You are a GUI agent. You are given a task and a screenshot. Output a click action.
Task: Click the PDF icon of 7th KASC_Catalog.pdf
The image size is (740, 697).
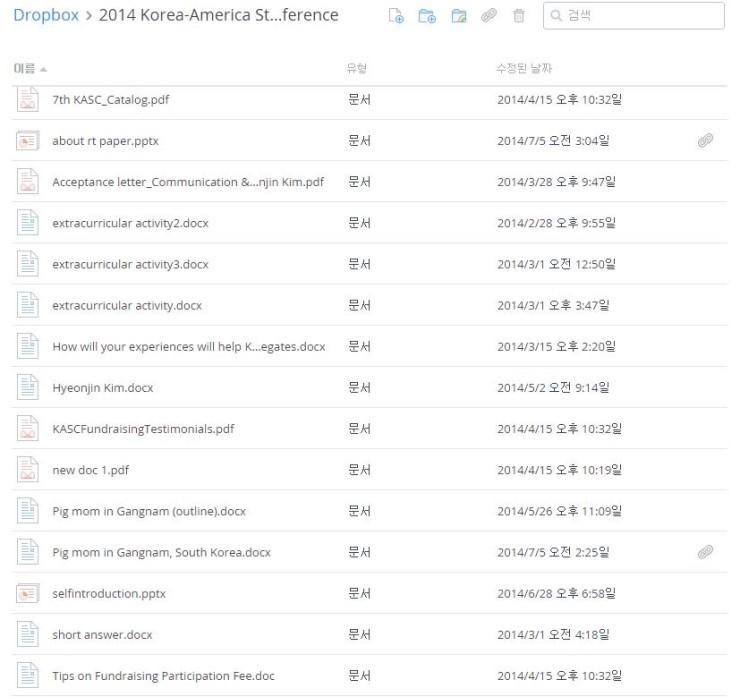(27, 100)
